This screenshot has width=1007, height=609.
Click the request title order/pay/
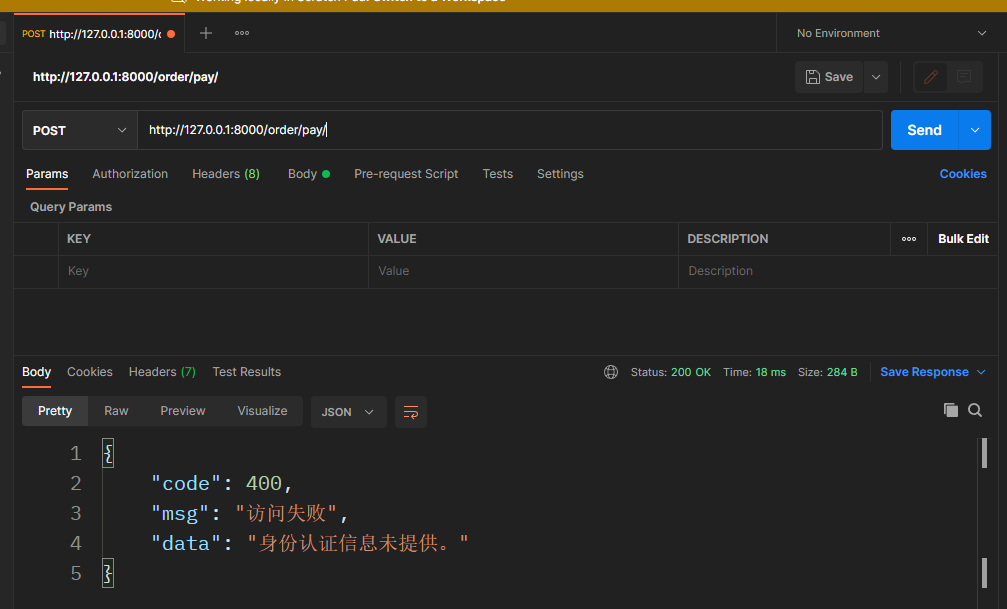coord(125,77)
